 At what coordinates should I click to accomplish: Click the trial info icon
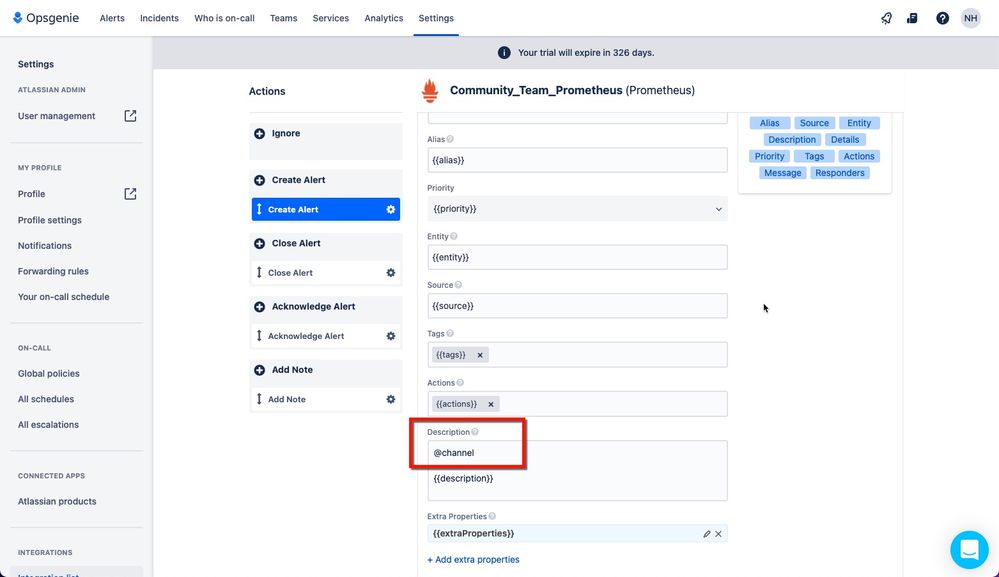point(504,53)
